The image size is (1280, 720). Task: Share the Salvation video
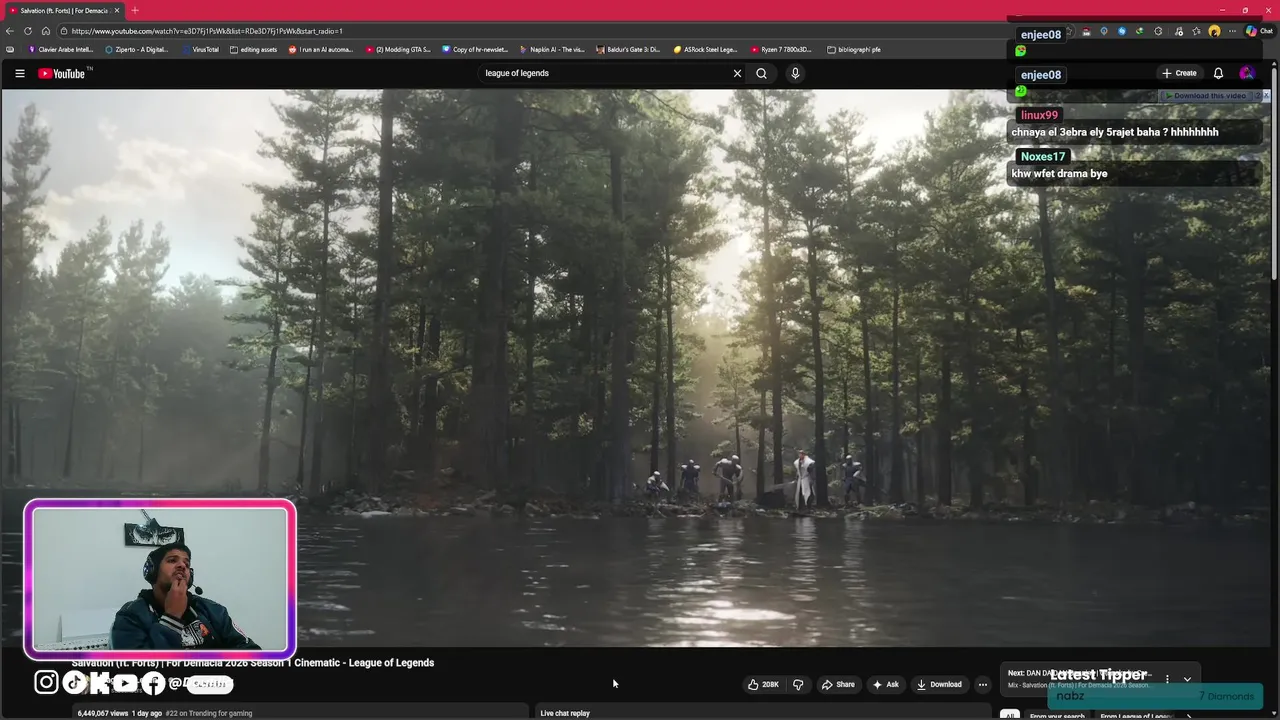(x=838, y=685)
